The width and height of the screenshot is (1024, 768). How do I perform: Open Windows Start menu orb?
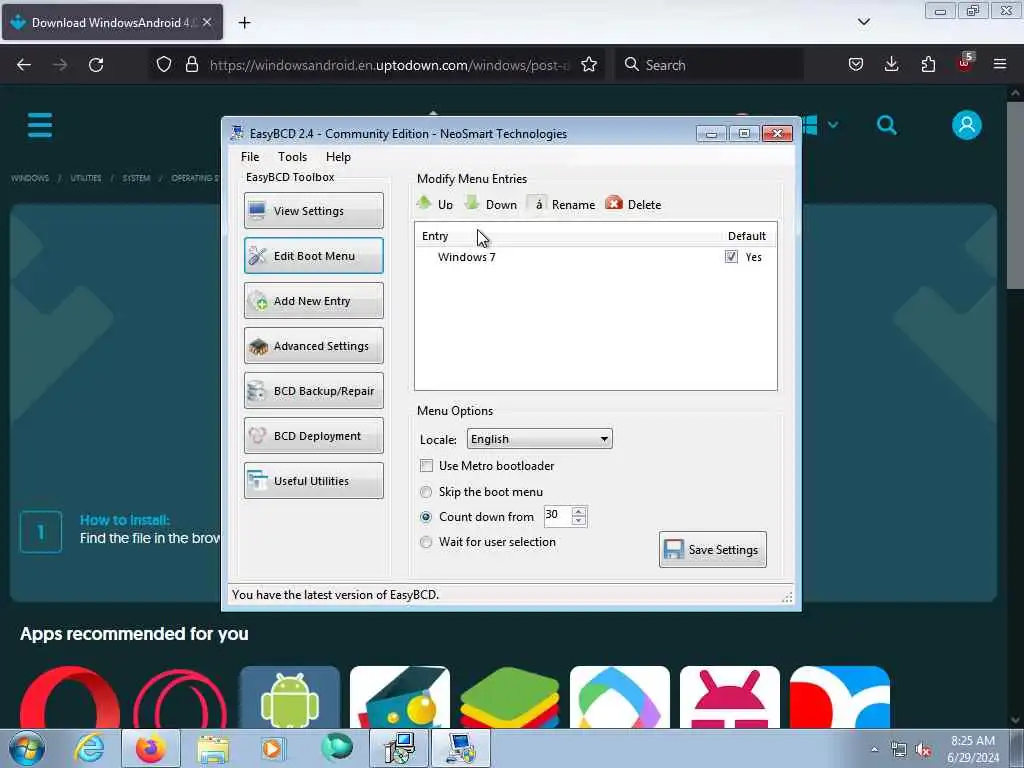click(x=27, y=748)
